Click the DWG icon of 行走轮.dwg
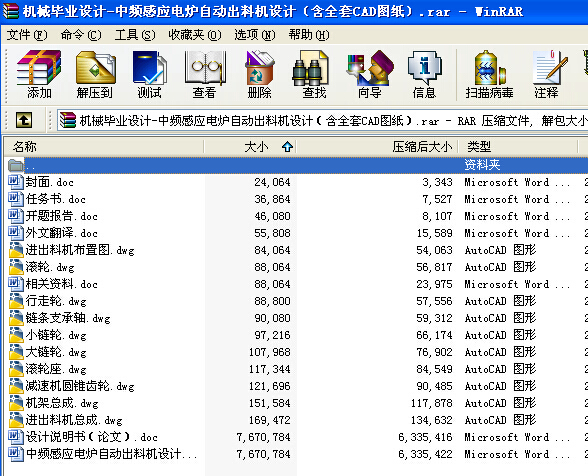This screenshot has width=588, height=476. pyautogui.click(x=16, y=301)
